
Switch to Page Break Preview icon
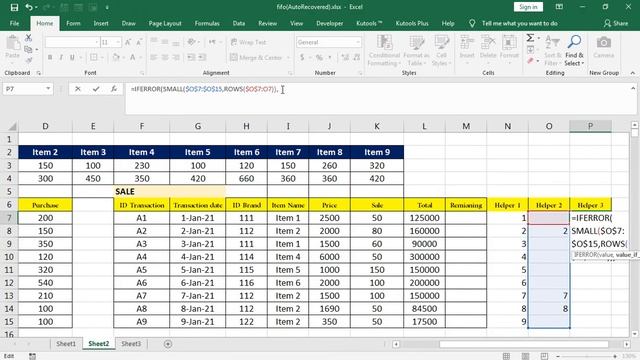point(544,356)
